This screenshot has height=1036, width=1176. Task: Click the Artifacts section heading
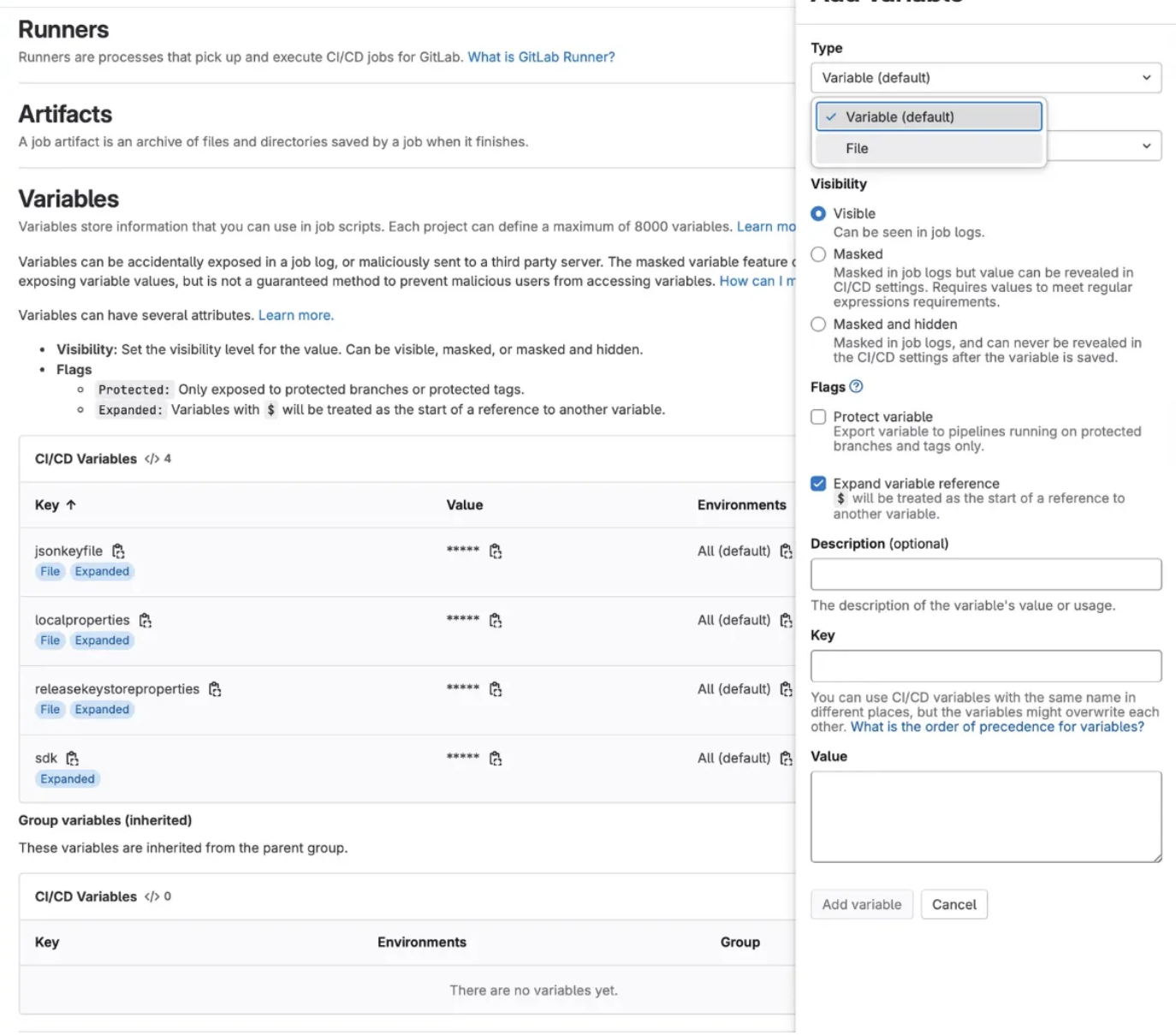coord(65,114)
